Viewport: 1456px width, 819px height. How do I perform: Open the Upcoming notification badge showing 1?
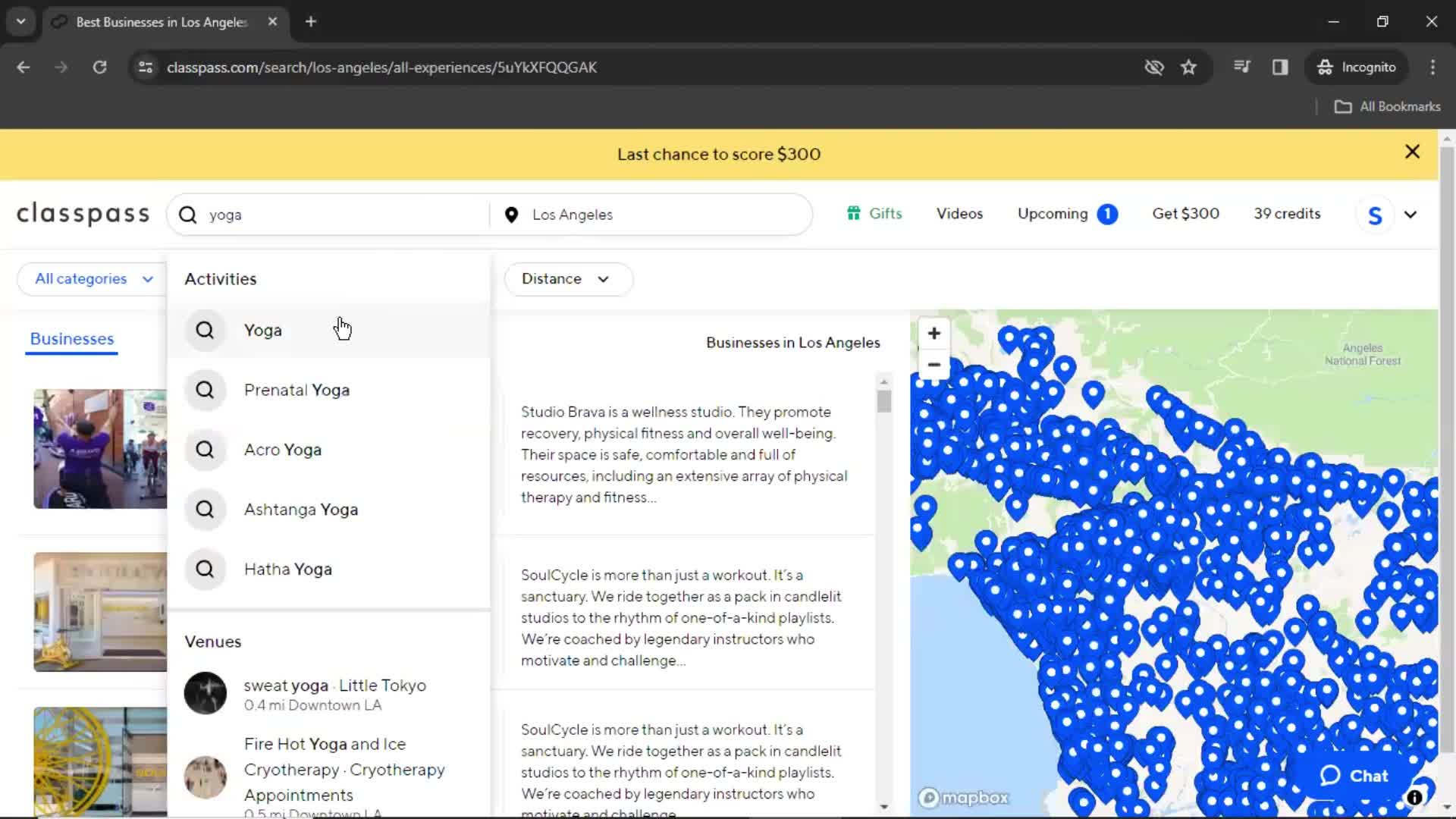point(1107,214)
